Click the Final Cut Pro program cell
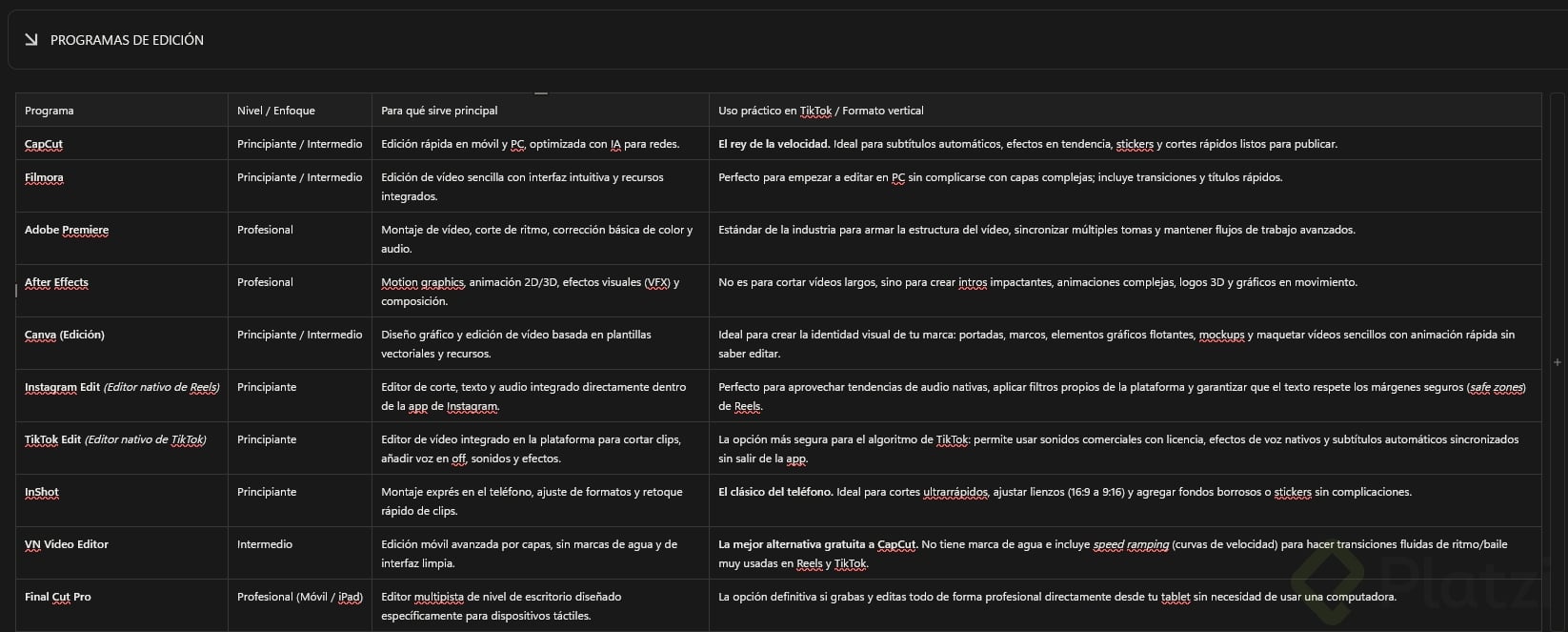 pyautogui.click(x=122, y=605)
